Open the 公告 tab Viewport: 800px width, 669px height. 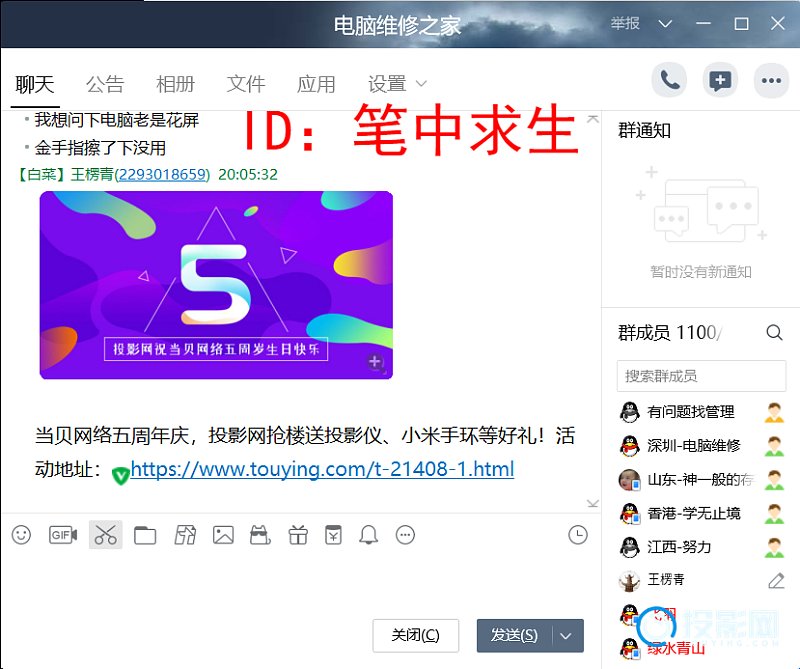[x=105, y=84]
